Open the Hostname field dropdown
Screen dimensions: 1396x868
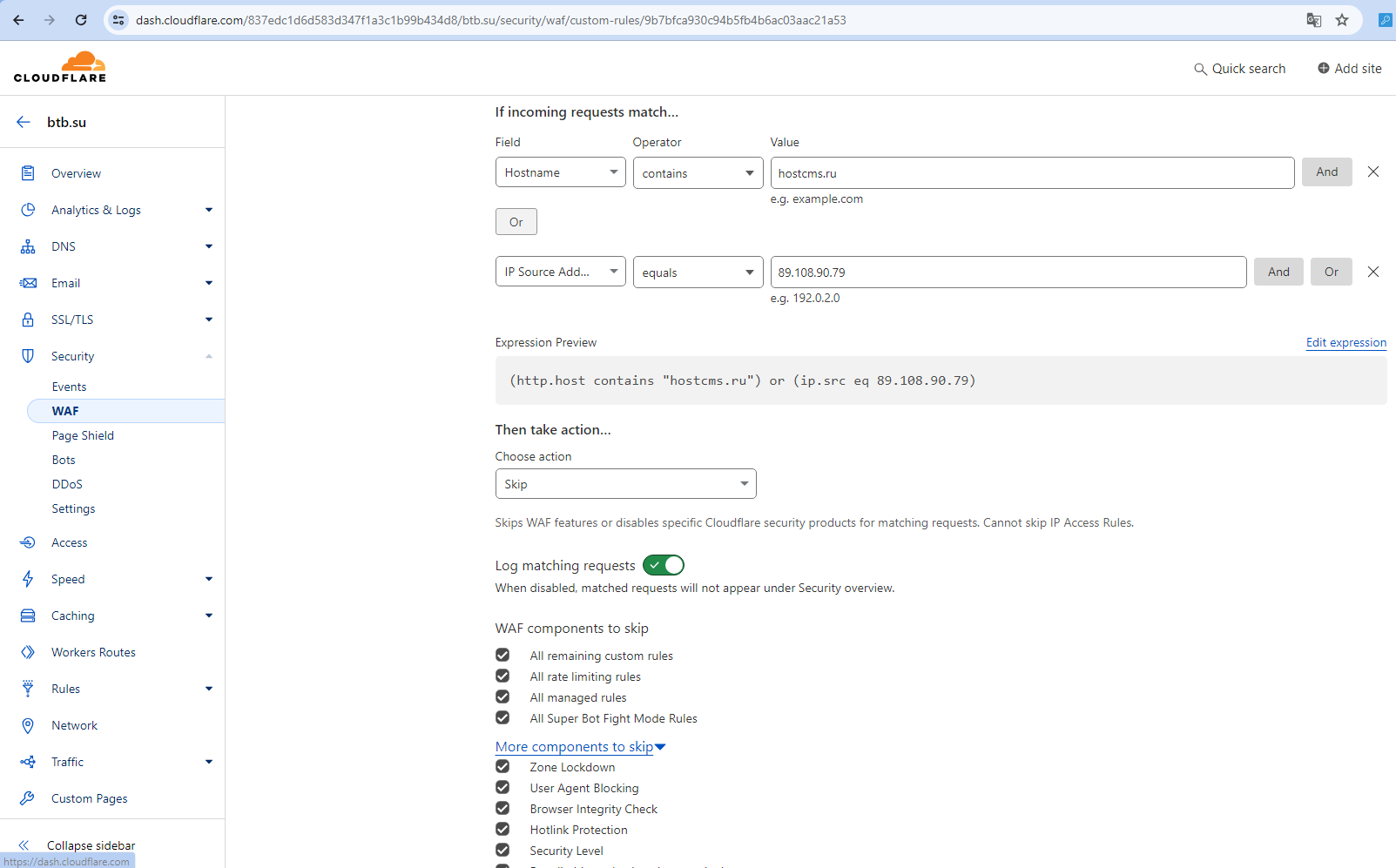click(x=560, y=172)
